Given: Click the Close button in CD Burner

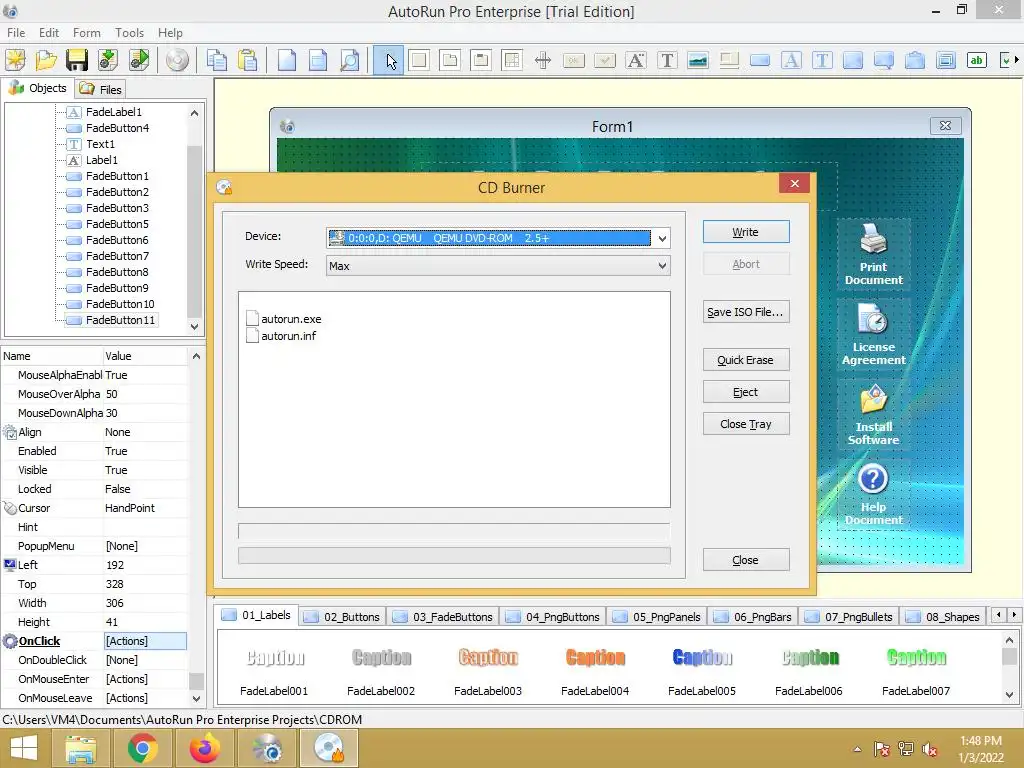Looking at the screenshot, I should point(746,560).
